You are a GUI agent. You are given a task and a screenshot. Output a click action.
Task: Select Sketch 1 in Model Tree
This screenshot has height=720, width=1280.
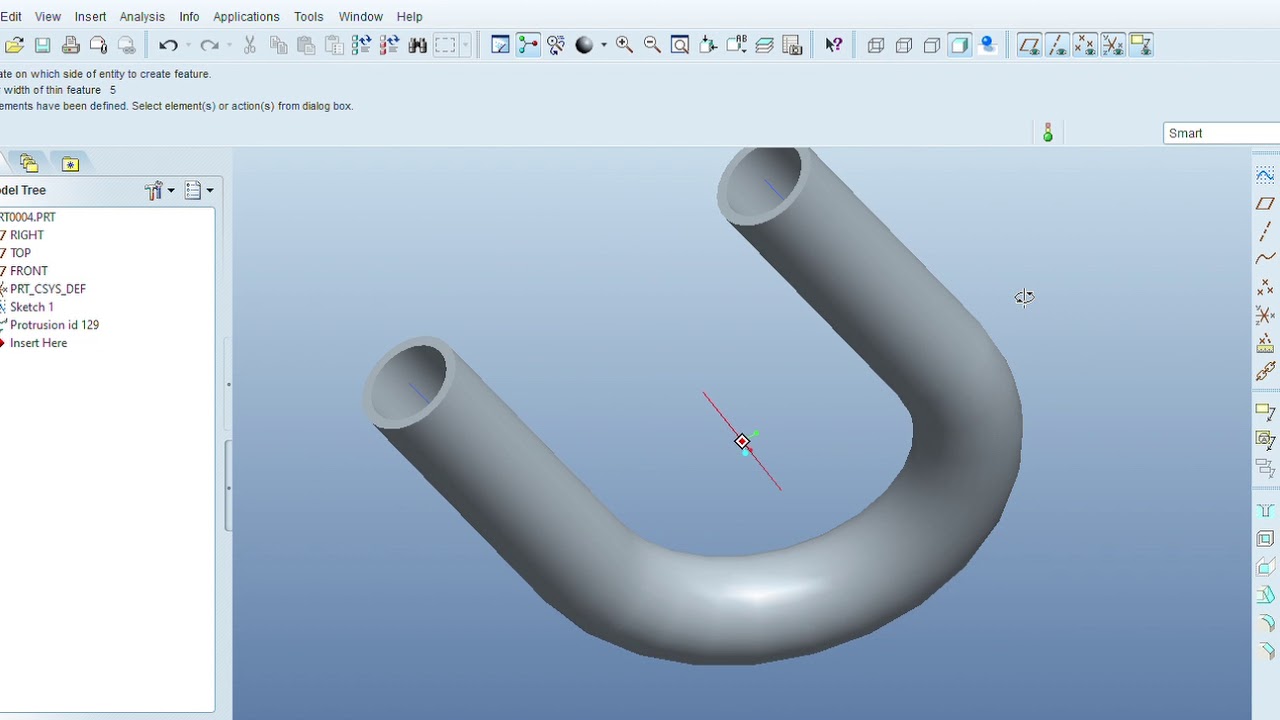(31, 307)
